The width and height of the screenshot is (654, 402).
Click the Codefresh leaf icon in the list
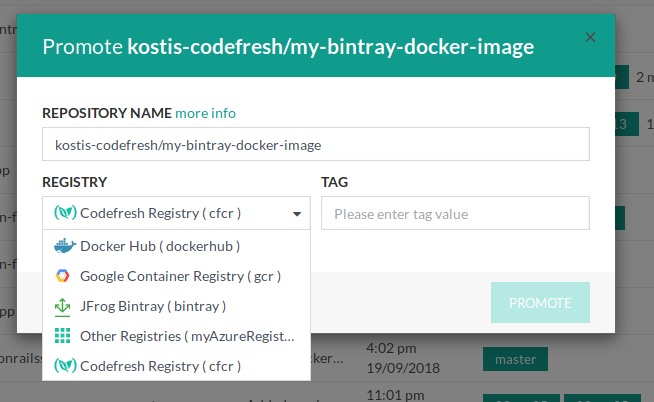point(64,366)
